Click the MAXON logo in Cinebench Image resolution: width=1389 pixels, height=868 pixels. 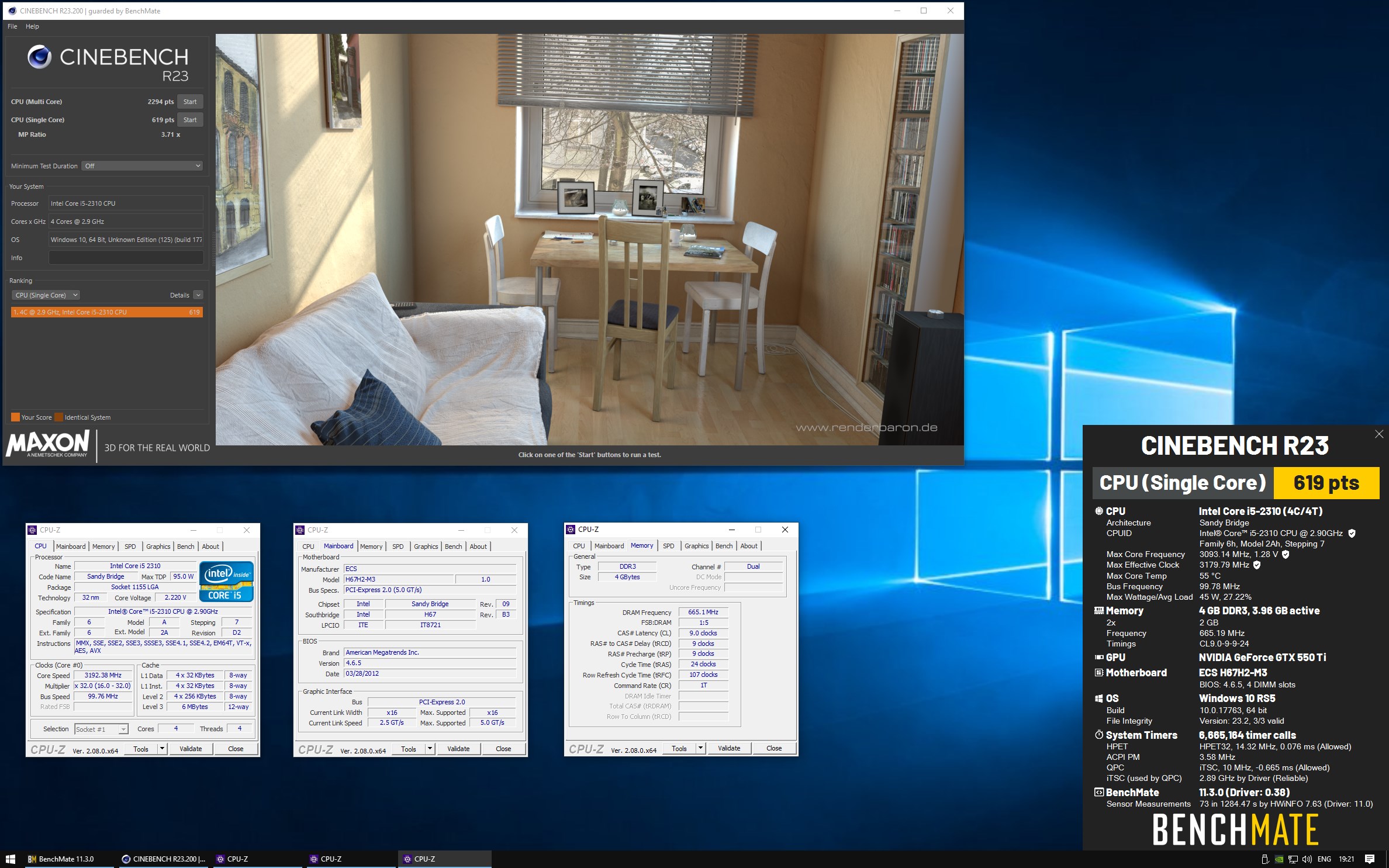point(48,444)
